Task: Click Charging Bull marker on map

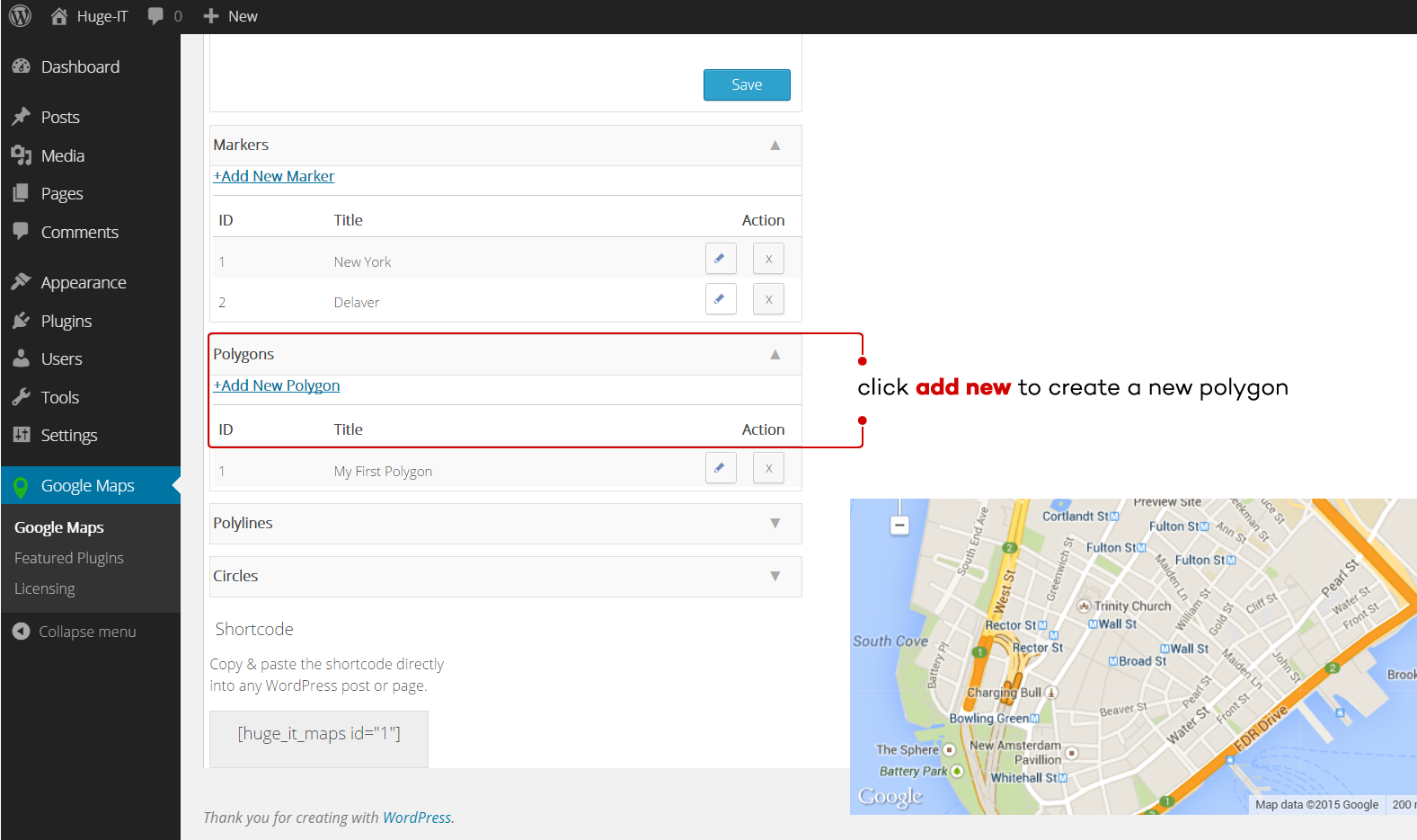Action: pos(1051,693)
